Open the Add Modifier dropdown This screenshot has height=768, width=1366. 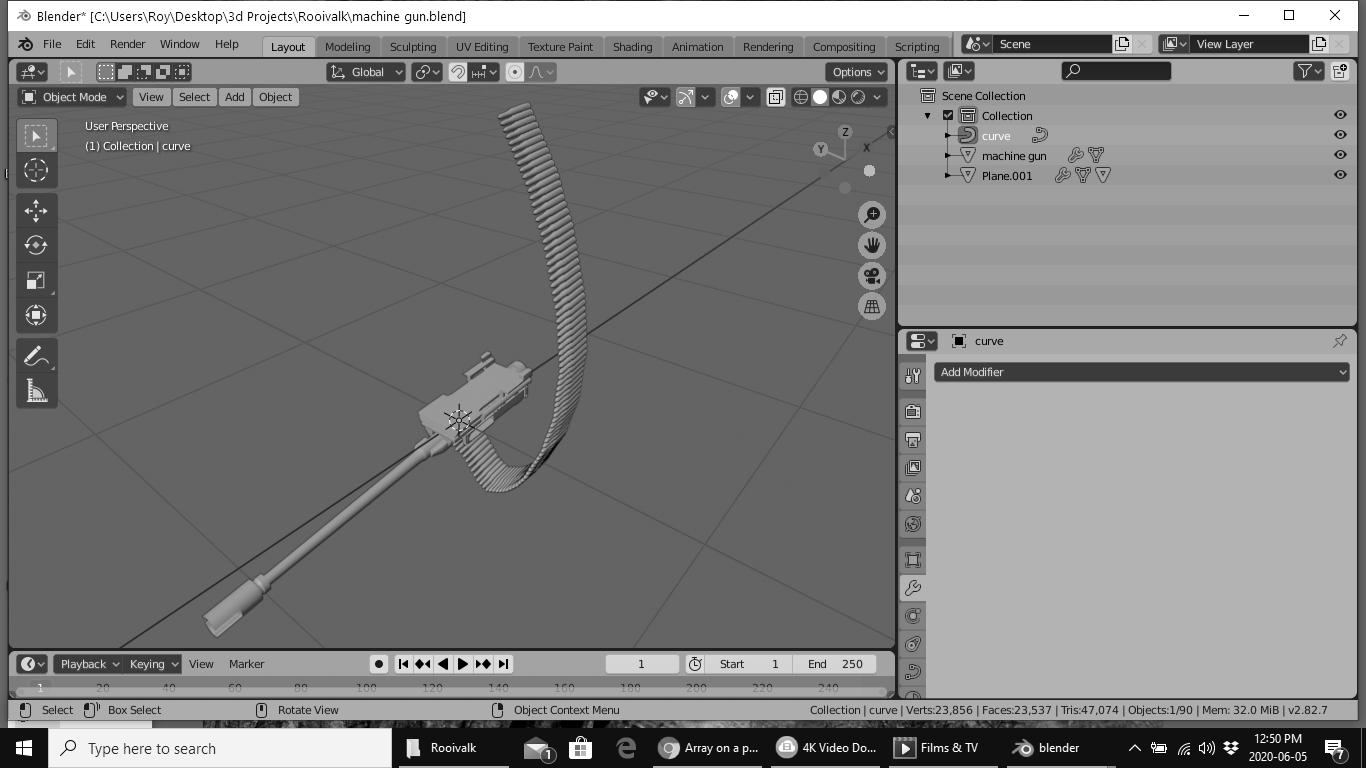(x=1141, y=372)
